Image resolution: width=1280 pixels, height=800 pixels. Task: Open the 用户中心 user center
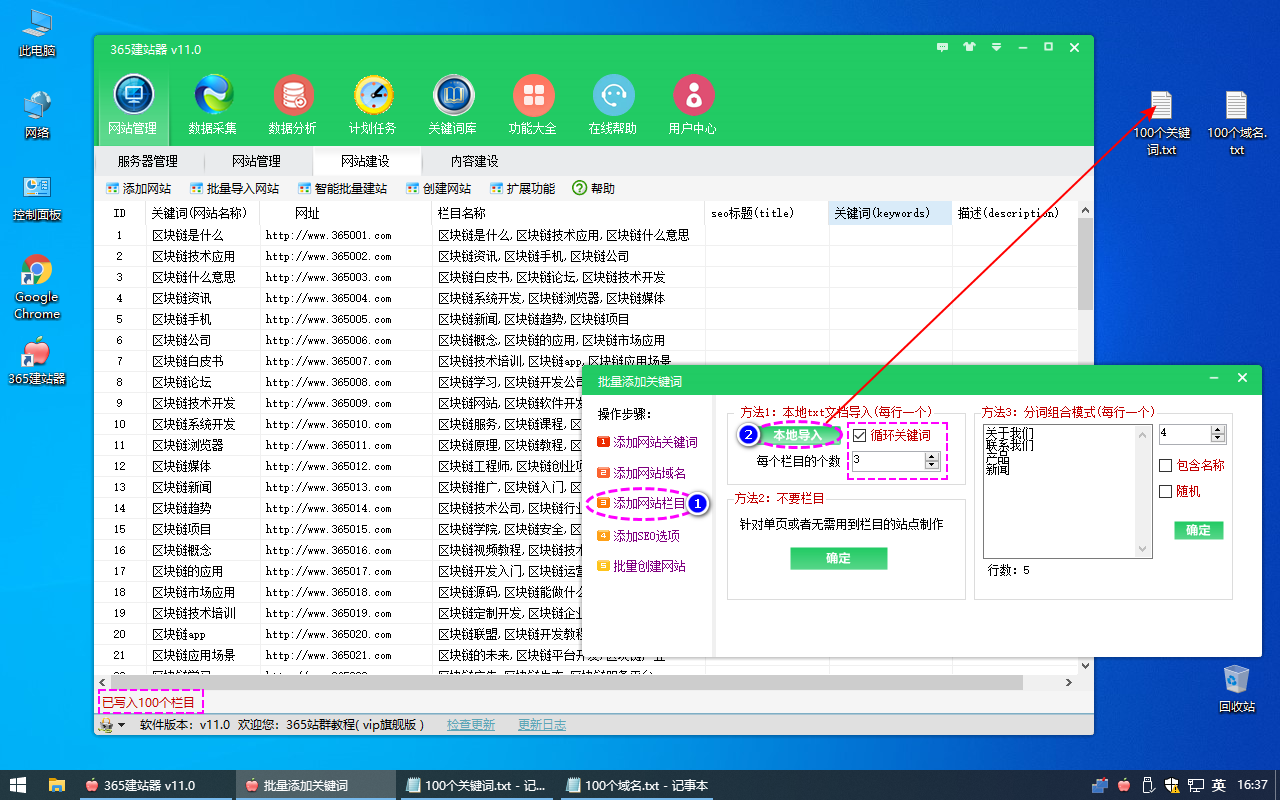693,106
